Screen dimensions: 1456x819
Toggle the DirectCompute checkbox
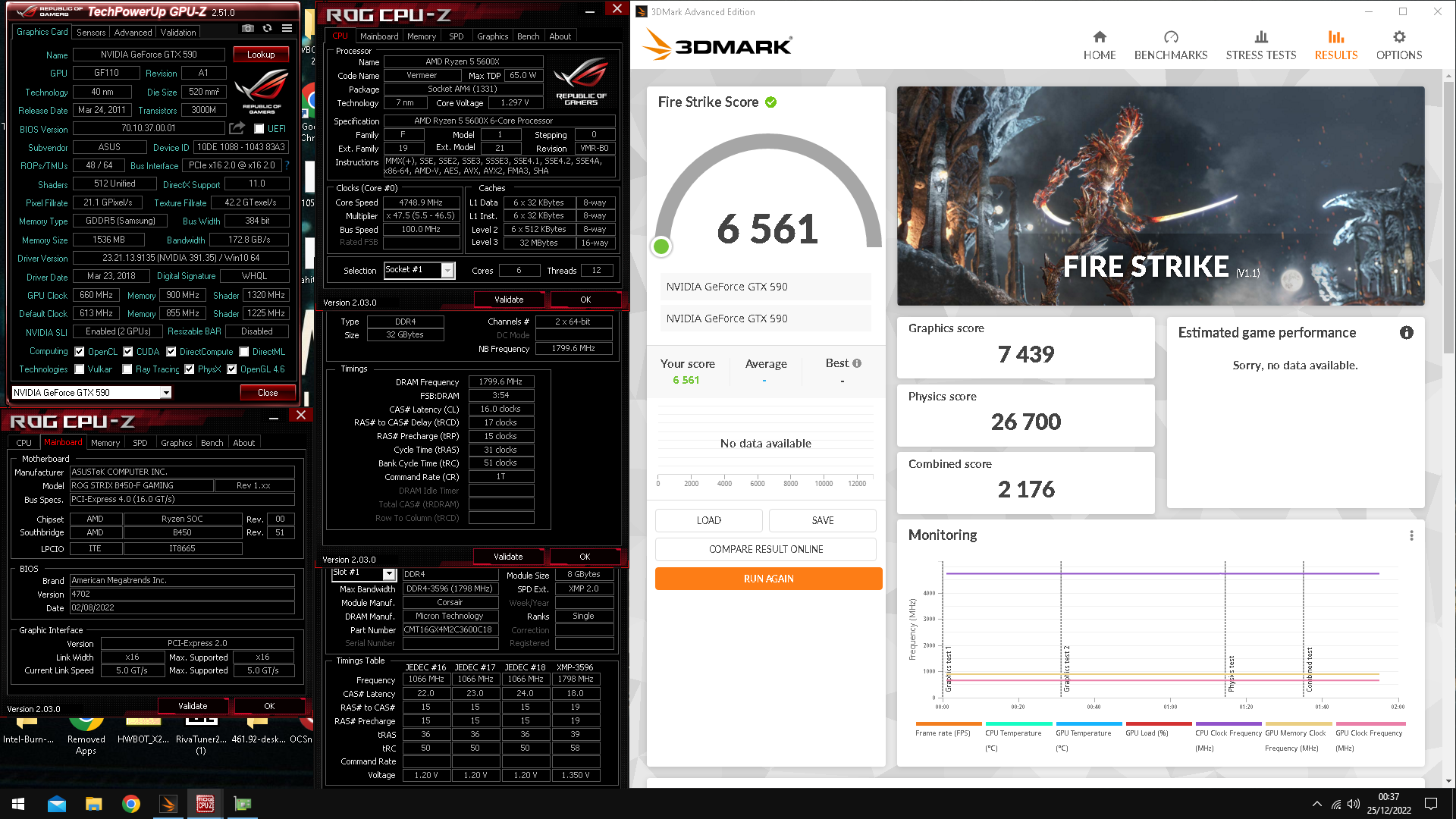[171, 352]
